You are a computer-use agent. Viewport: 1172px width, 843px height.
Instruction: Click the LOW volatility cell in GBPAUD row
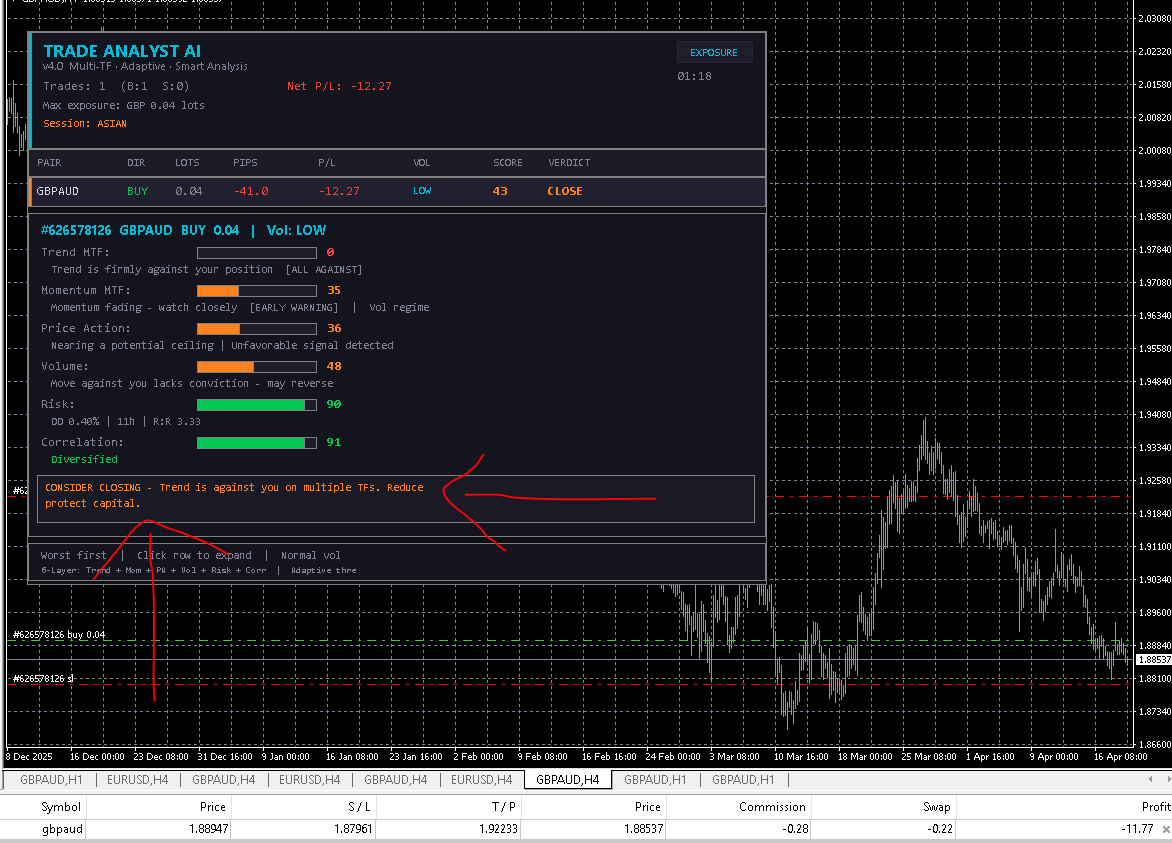[x=422, y=191]
